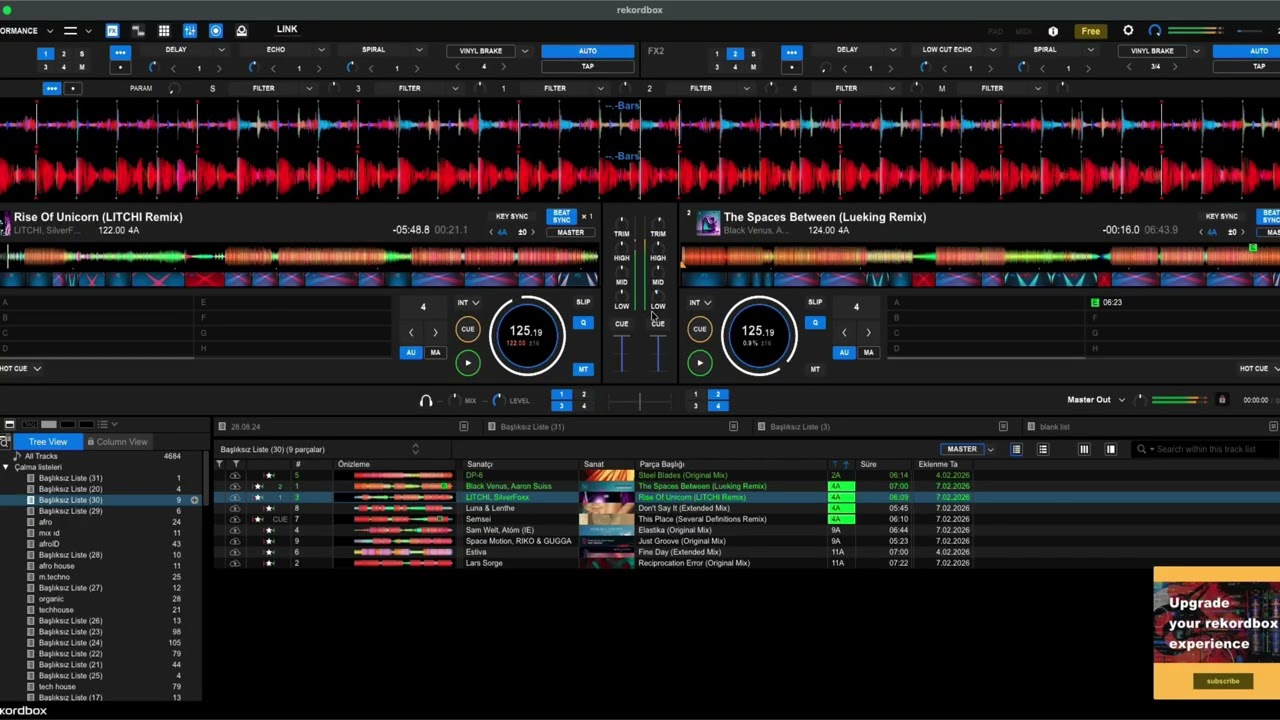Adjust mixer channel 1 volume fader
The height and width of the screenshot is (720, 1280).
(x=621, y=354)
